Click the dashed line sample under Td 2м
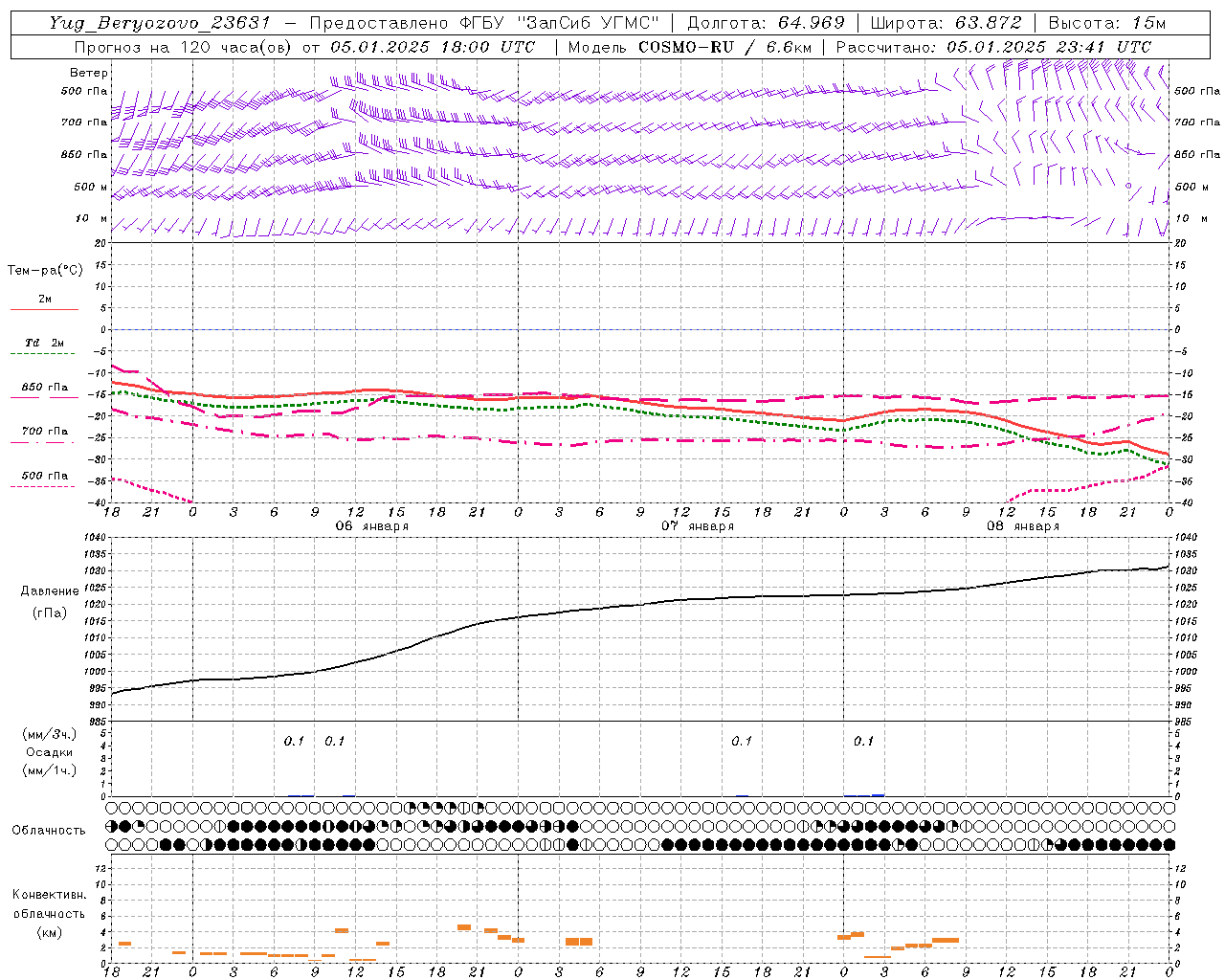 click(x=44, y=354)
